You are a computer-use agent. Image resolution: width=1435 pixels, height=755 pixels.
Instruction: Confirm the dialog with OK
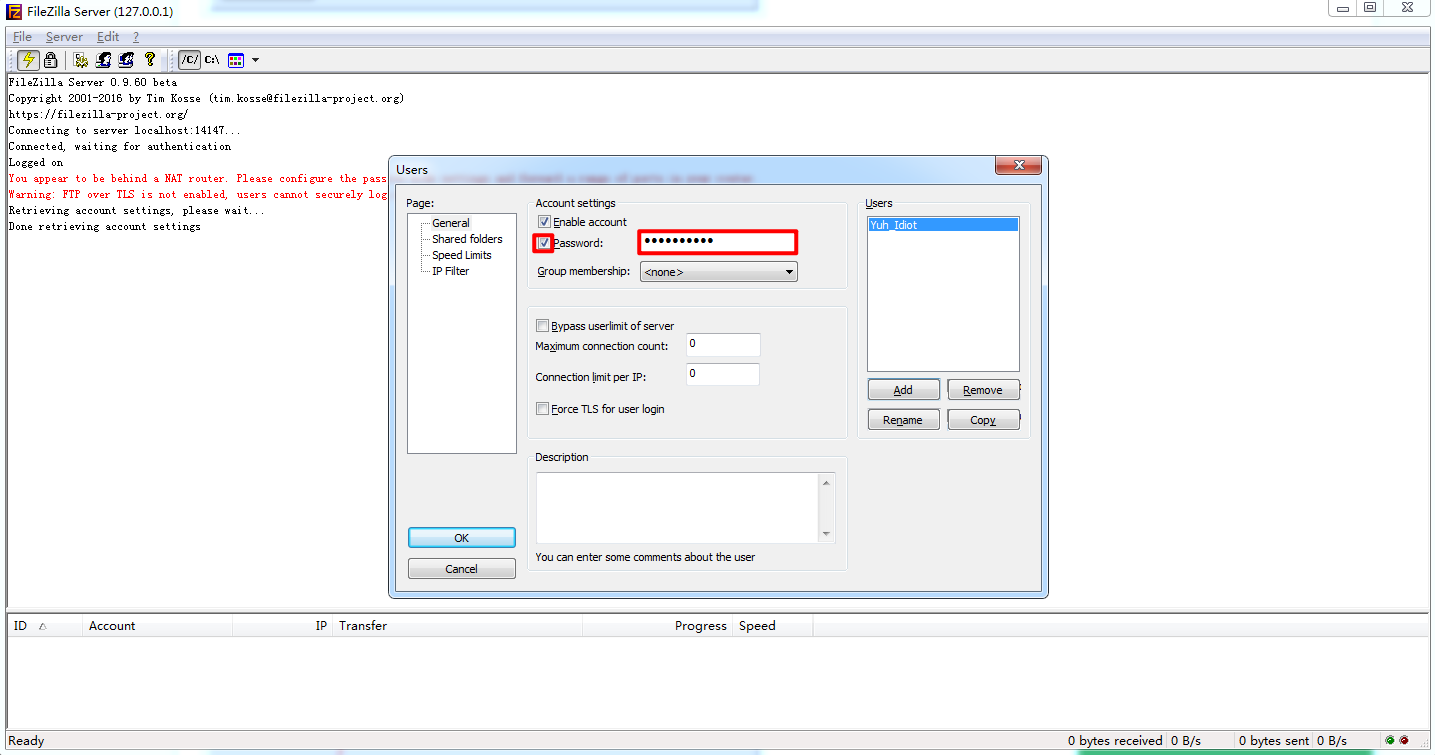click(x=462, y=538)
